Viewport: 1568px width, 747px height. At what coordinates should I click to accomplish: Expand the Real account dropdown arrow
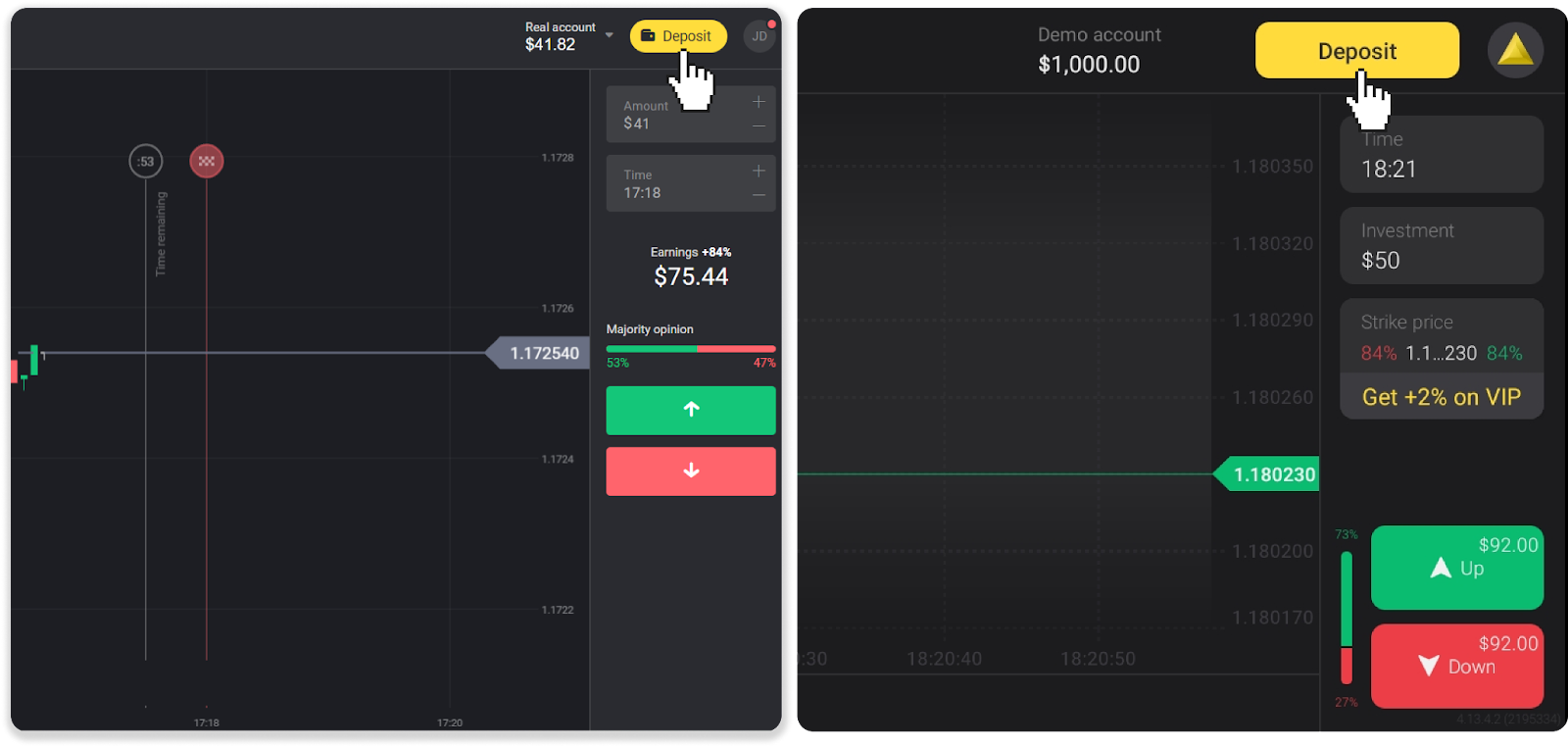click(610, 35)
